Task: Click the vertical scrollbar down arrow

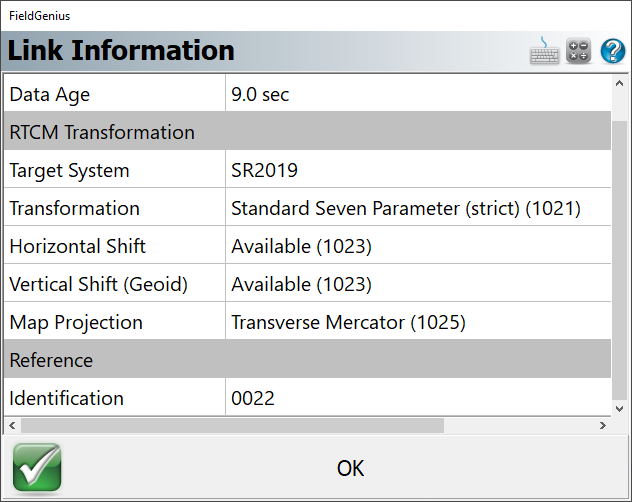Action: [x=620, y=408]
